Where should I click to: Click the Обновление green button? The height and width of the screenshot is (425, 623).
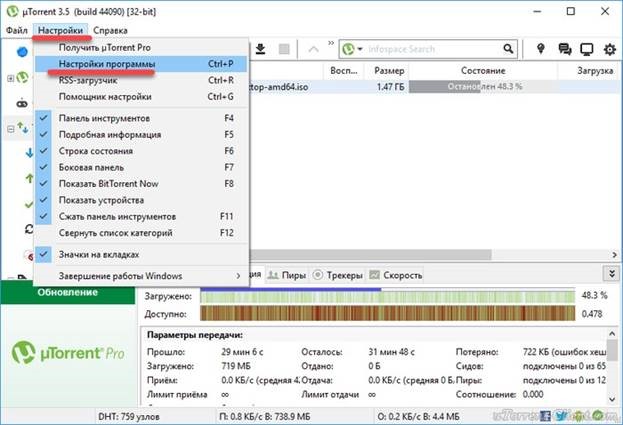click(68, 292)
